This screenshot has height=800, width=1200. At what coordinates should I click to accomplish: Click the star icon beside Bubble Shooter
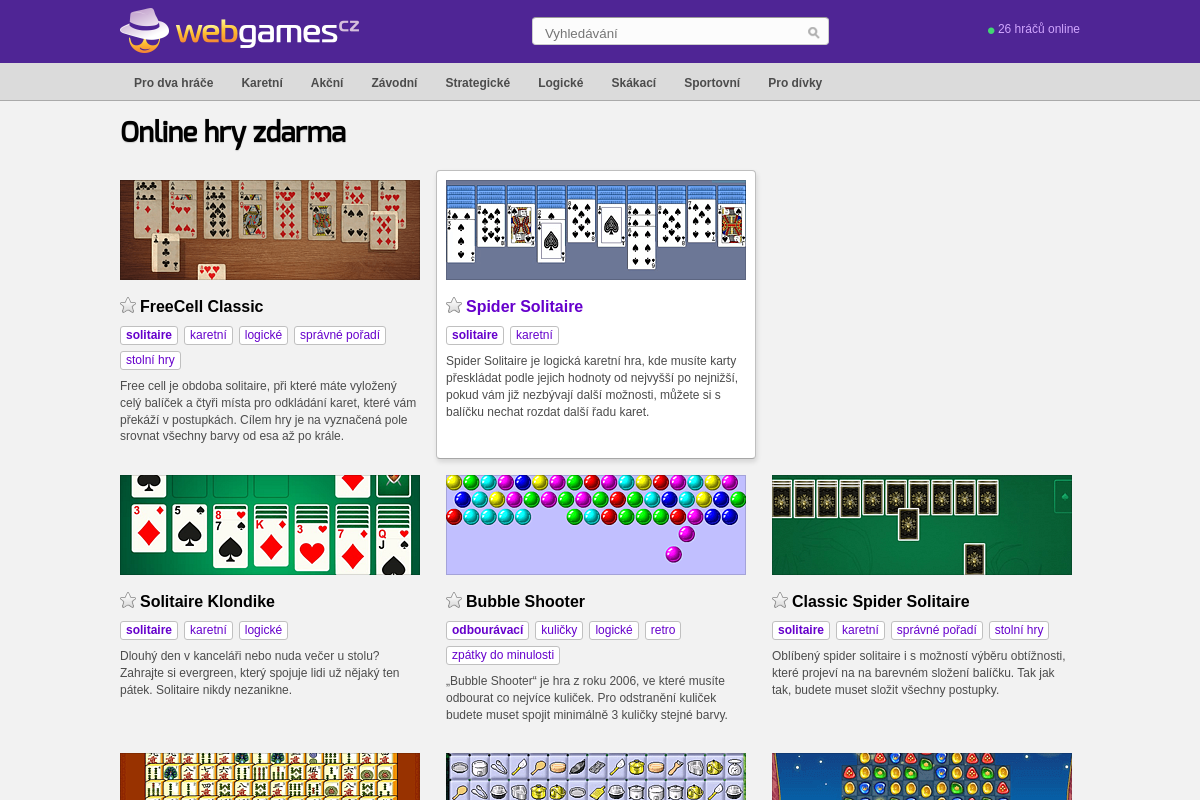[453, 600]
